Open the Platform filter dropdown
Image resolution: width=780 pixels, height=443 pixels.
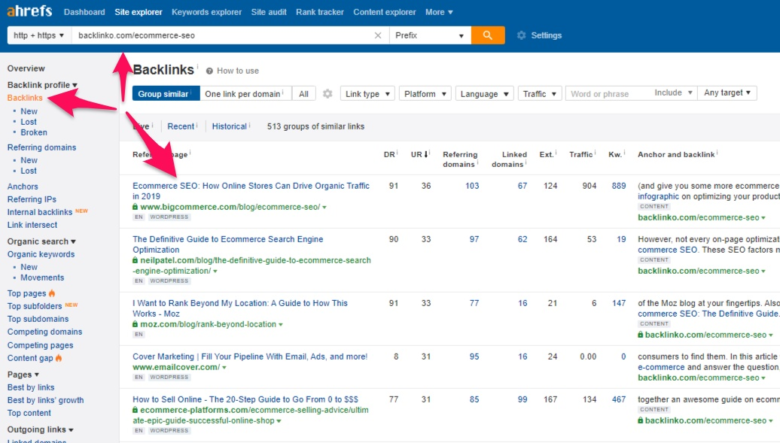click(425, 93)
